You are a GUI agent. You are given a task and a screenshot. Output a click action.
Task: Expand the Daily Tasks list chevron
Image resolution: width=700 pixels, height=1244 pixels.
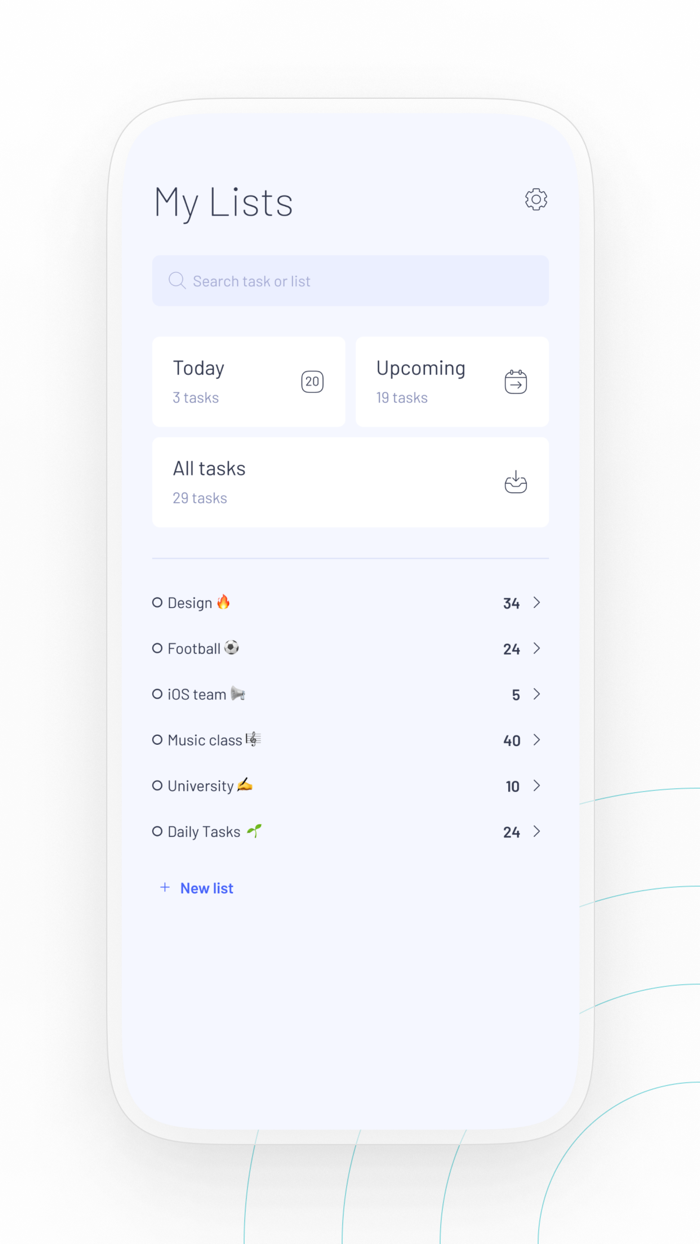tap(537, 831)
